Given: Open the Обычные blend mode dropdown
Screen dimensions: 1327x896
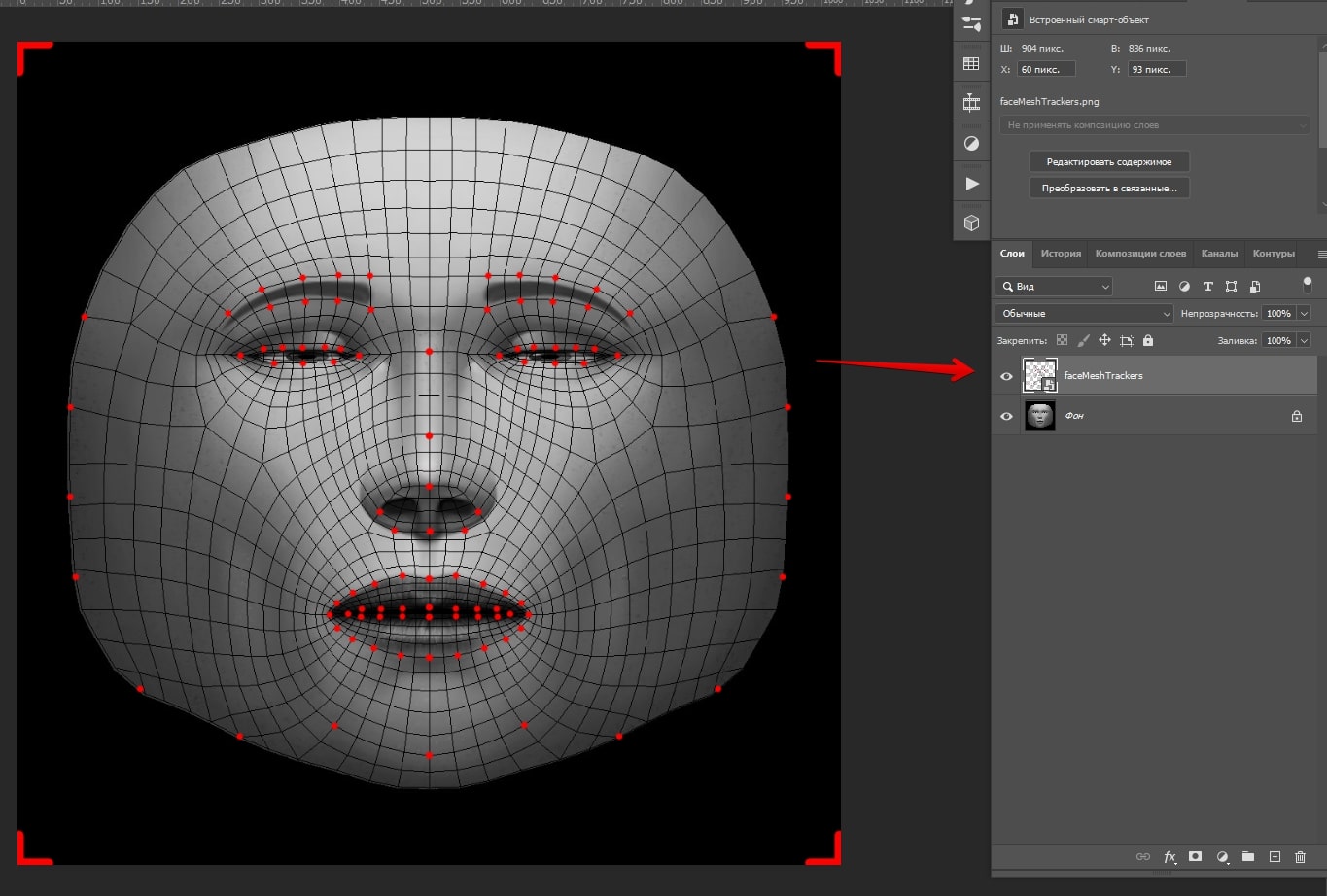Looking at the screenshot, I should 1084,313.
